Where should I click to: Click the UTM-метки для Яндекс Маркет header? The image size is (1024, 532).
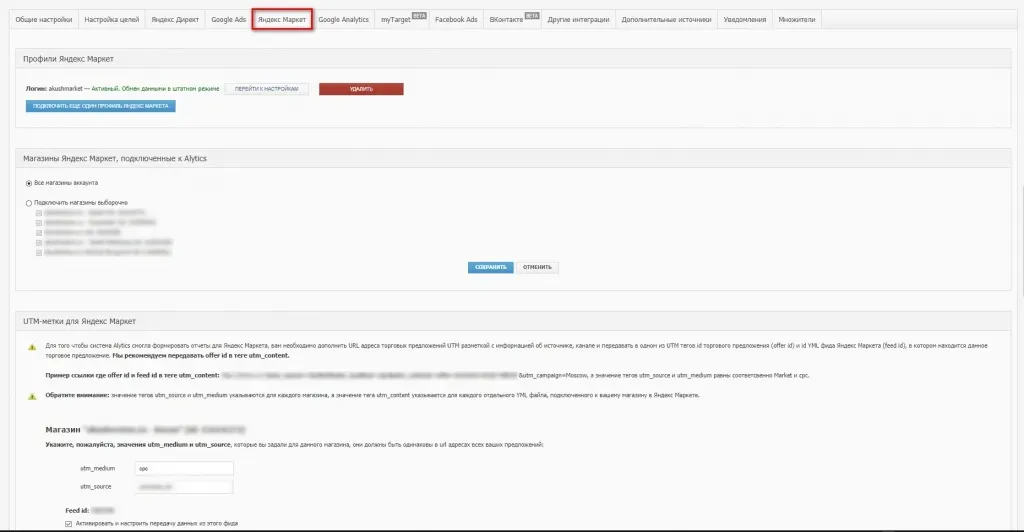[513, 321]
